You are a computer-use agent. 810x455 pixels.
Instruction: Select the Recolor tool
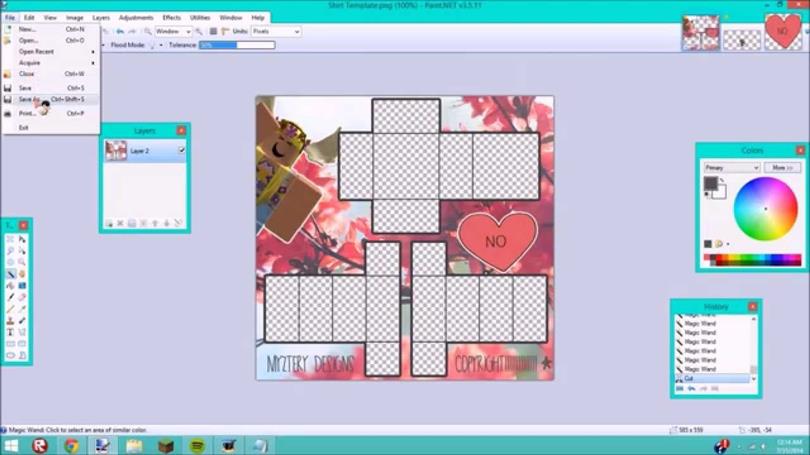(22, 321)
